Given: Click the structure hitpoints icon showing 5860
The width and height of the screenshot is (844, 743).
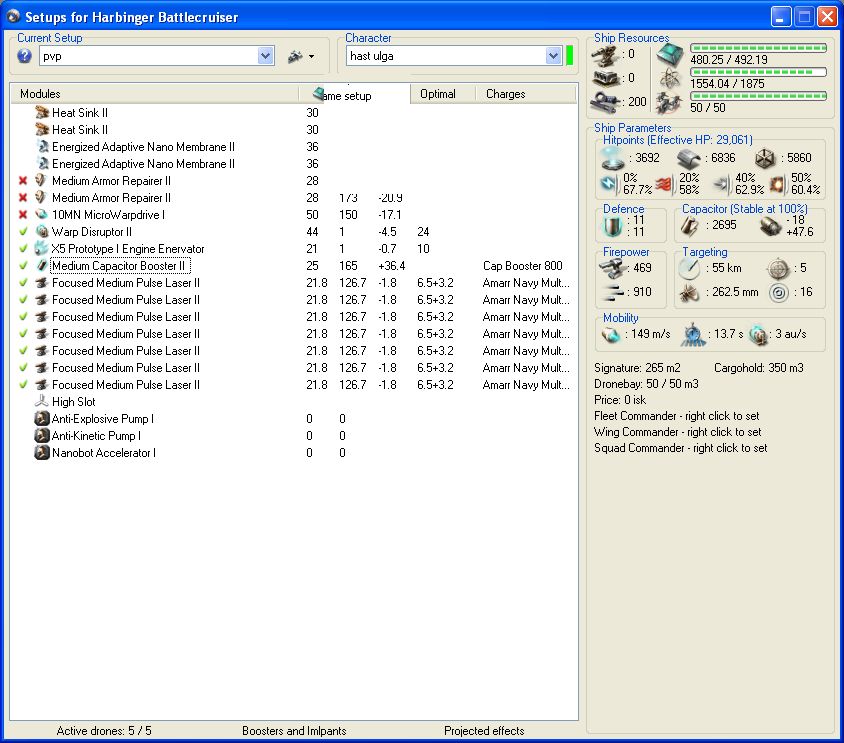Looking at the screenshot, I should [x=764, y=158].
